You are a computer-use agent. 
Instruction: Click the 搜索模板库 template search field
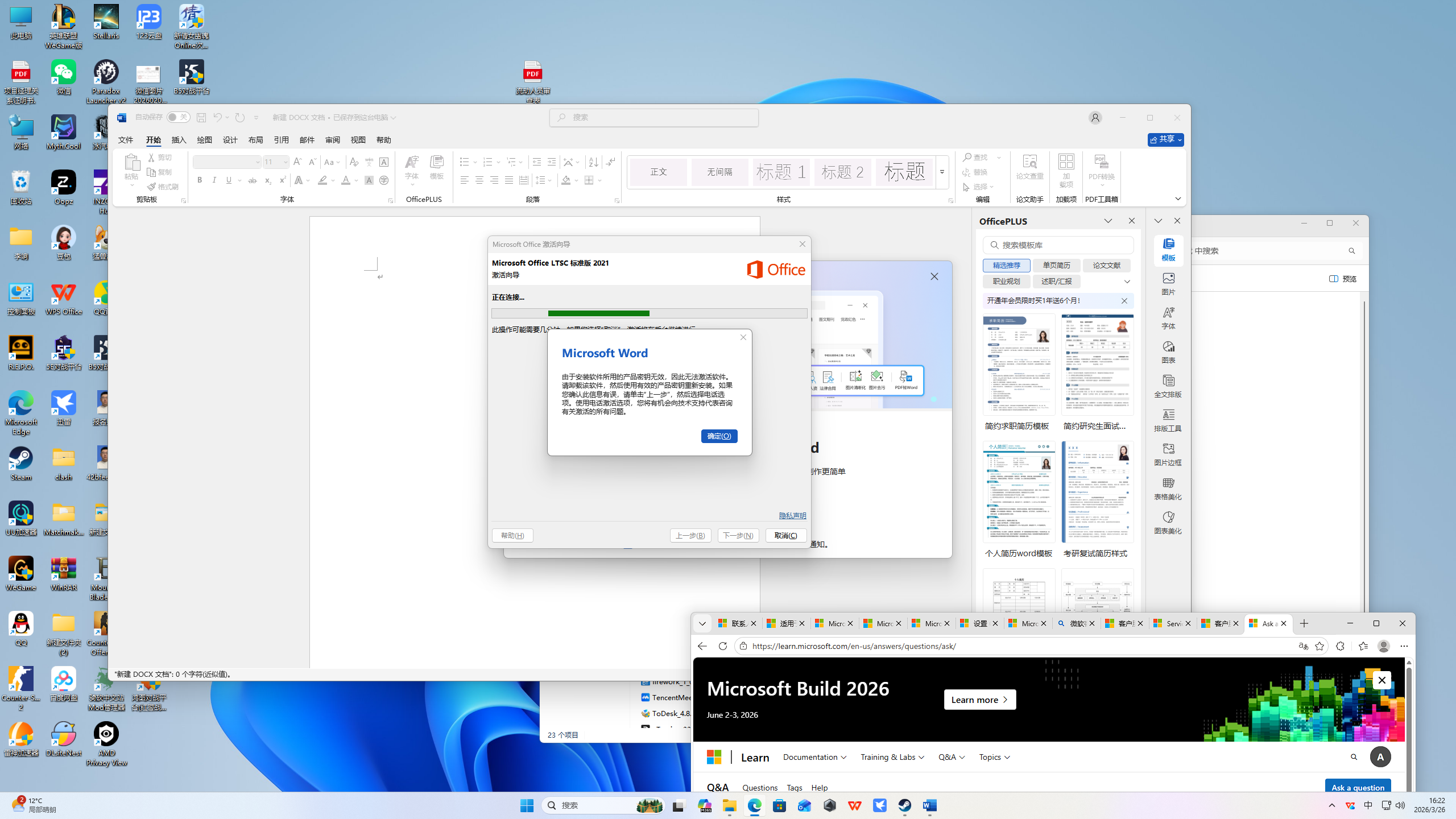click(x=1058, y=245)
